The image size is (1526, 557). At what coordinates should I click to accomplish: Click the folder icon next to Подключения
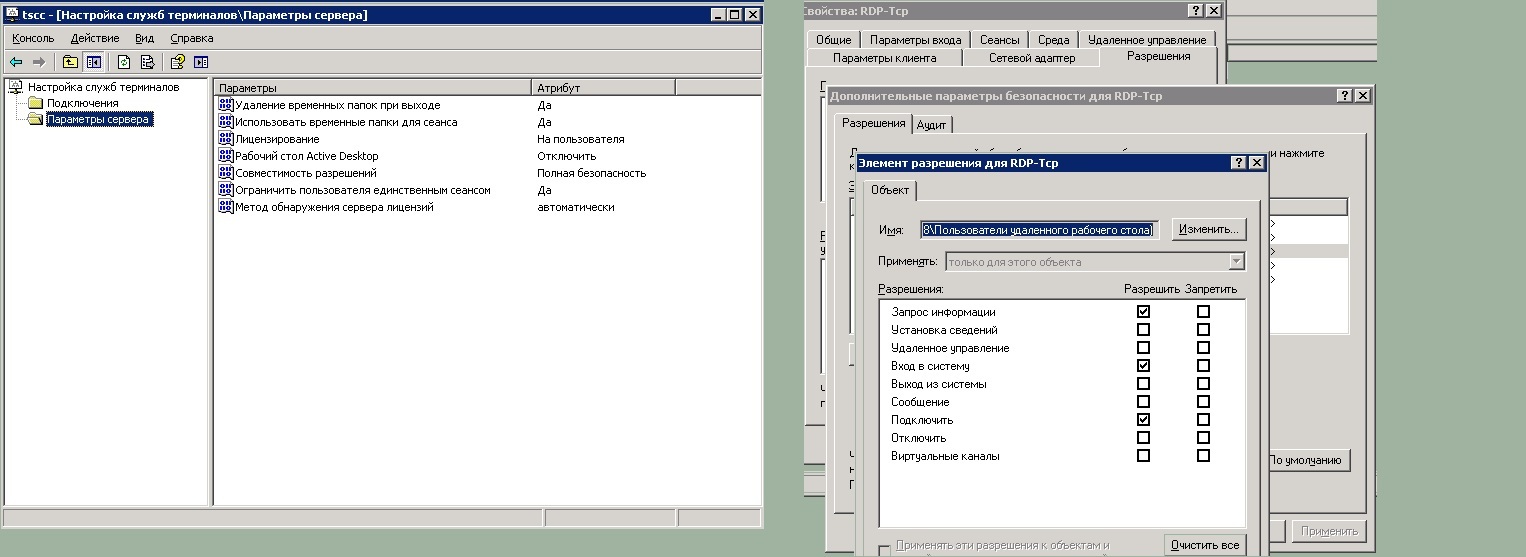click(35, 103)
